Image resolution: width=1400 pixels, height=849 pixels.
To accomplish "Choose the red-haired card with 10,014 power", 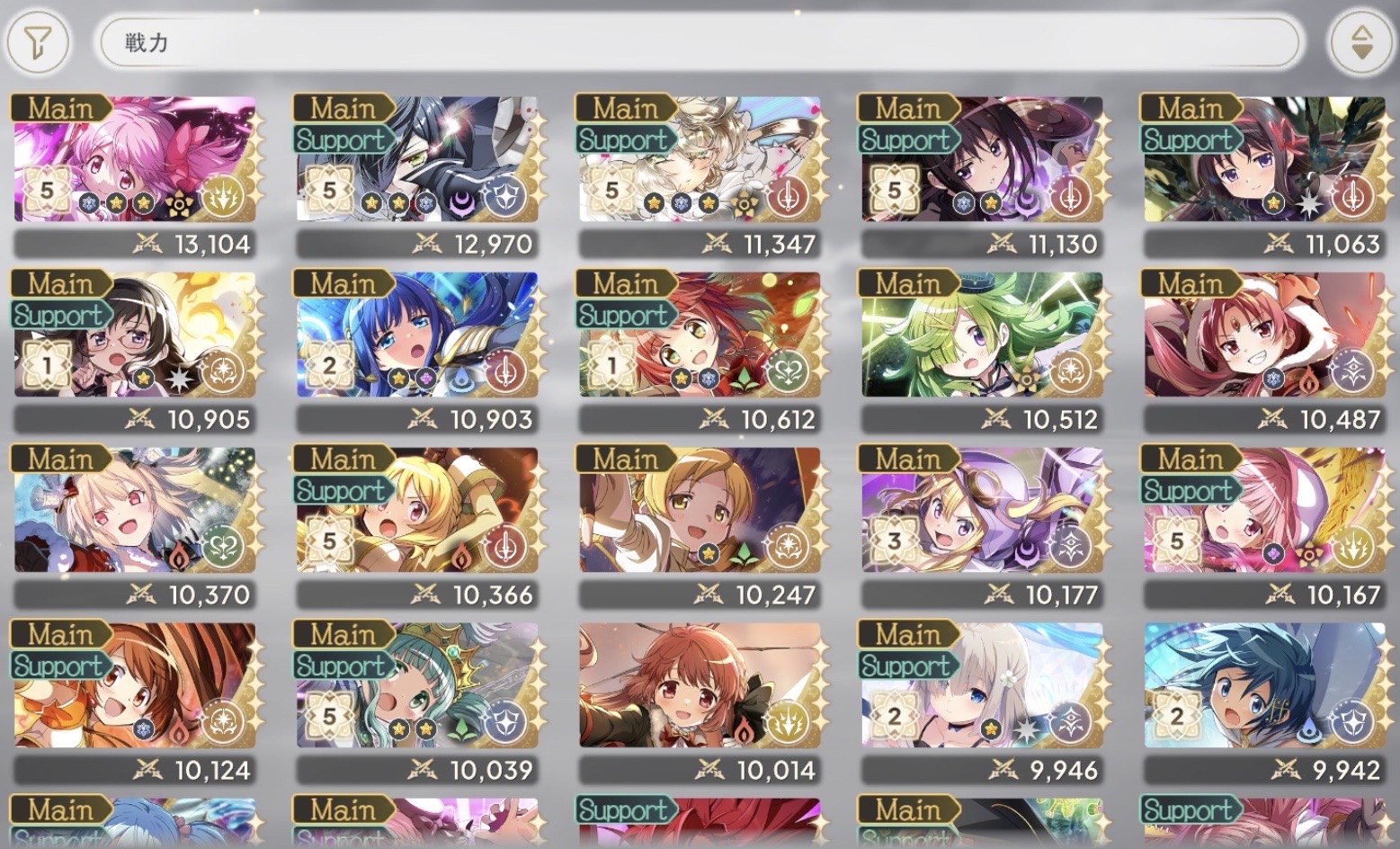I will coord(700,685).
